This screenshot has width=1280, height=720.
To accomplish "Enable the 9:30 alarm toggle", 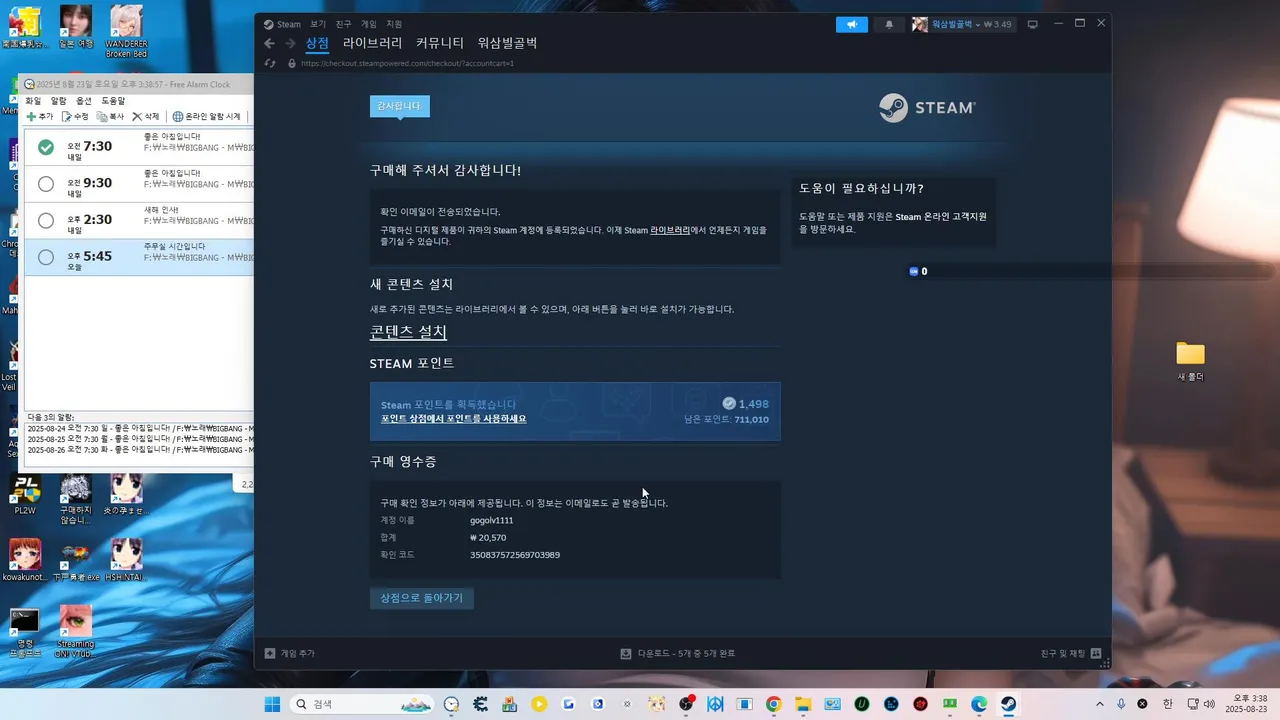I will tap(46, 184).
